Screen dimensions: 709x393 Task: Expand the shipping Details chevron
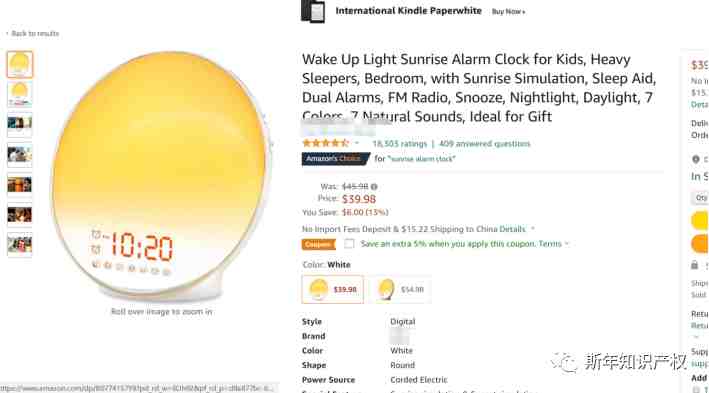point(533,229)
